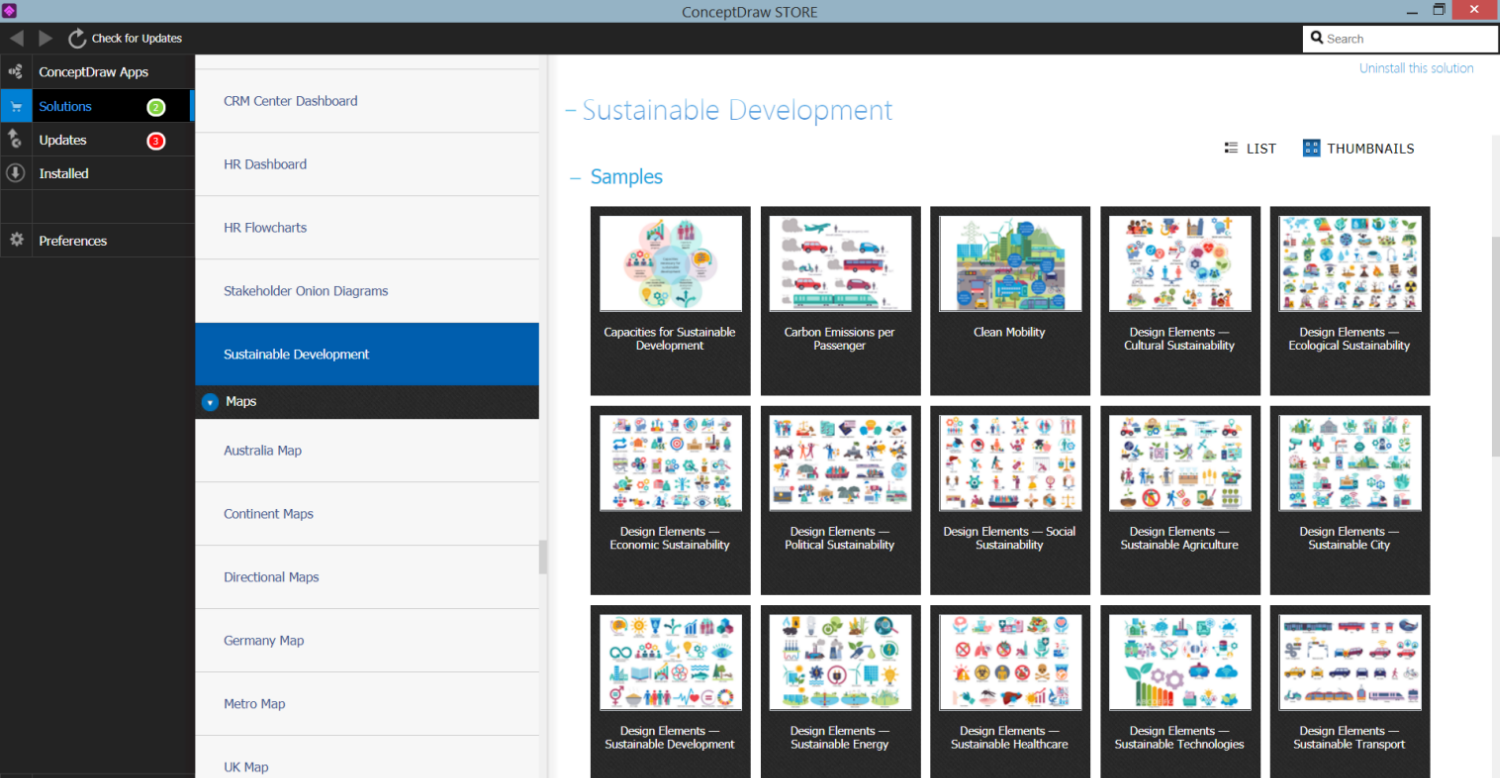Open Design Elements — Sustainable Energy sample
Viewport: 1500px width, 778px height.
coord(840,691)
